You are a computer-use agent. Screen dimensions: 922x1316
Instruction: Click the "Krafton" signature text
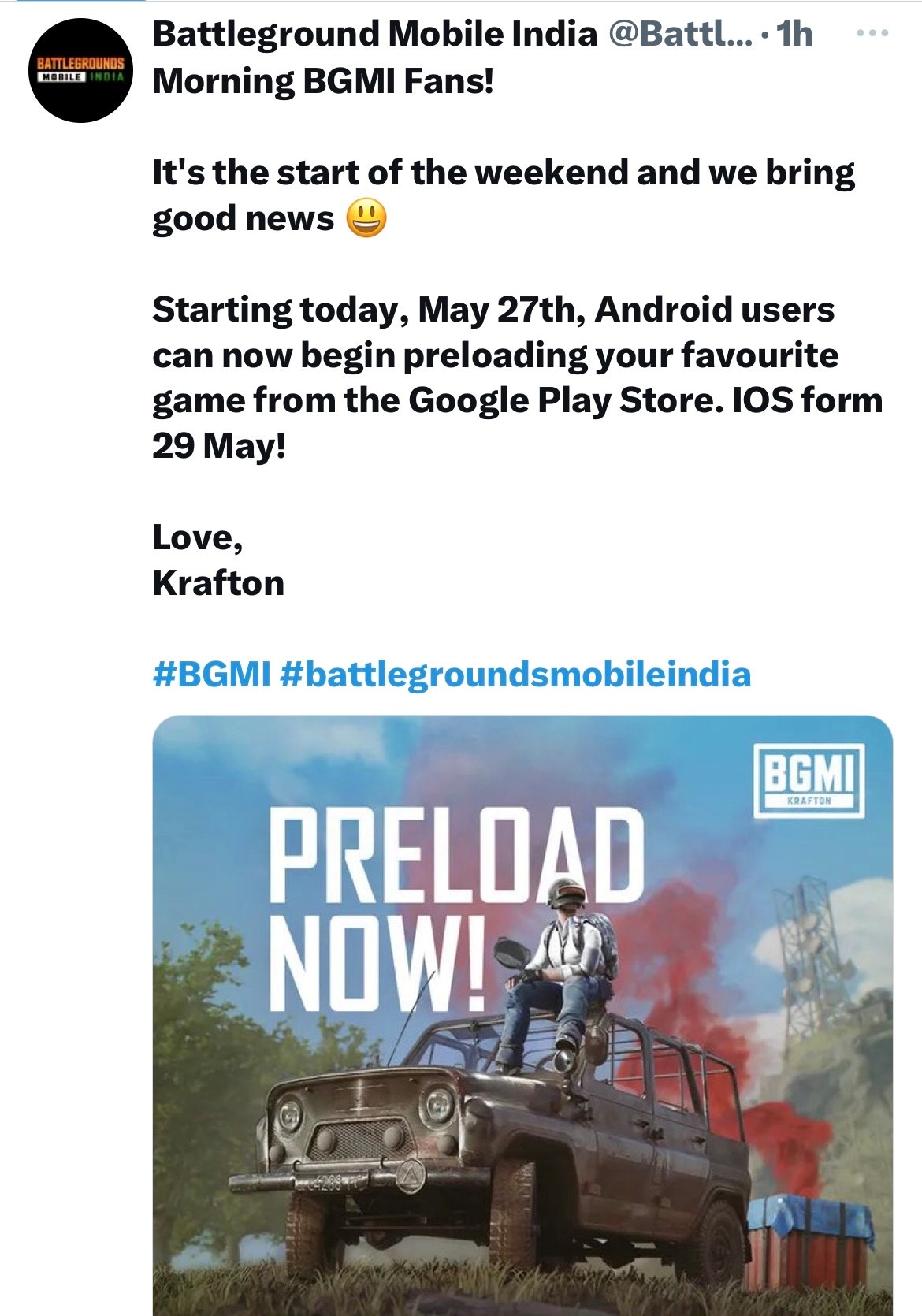tap(218, 583)
